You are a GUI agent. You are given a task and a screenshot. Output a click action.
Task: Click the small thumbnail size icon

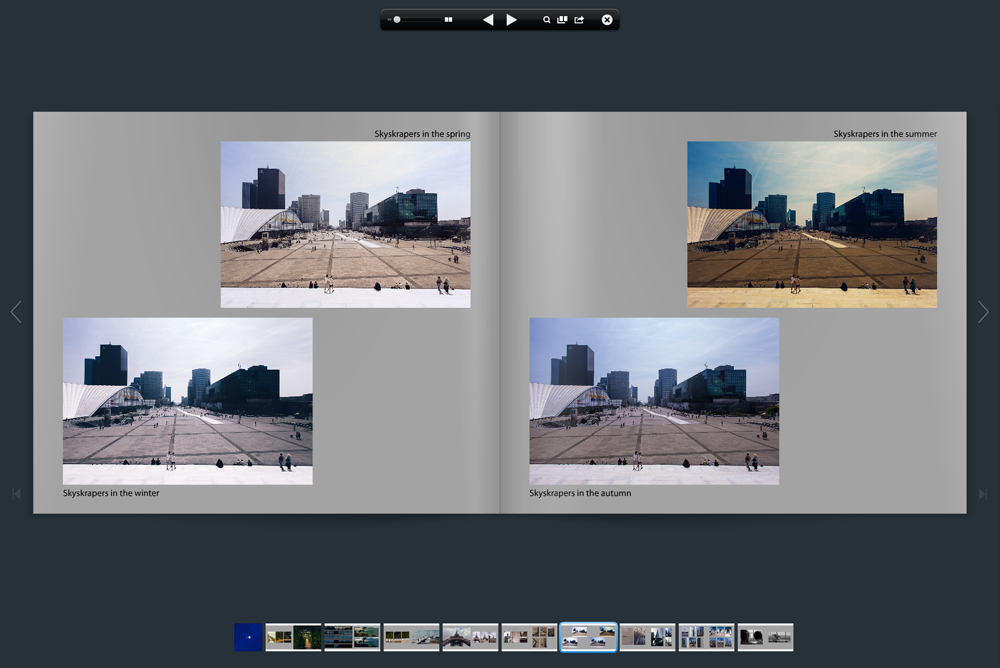(x=388, y=20)
